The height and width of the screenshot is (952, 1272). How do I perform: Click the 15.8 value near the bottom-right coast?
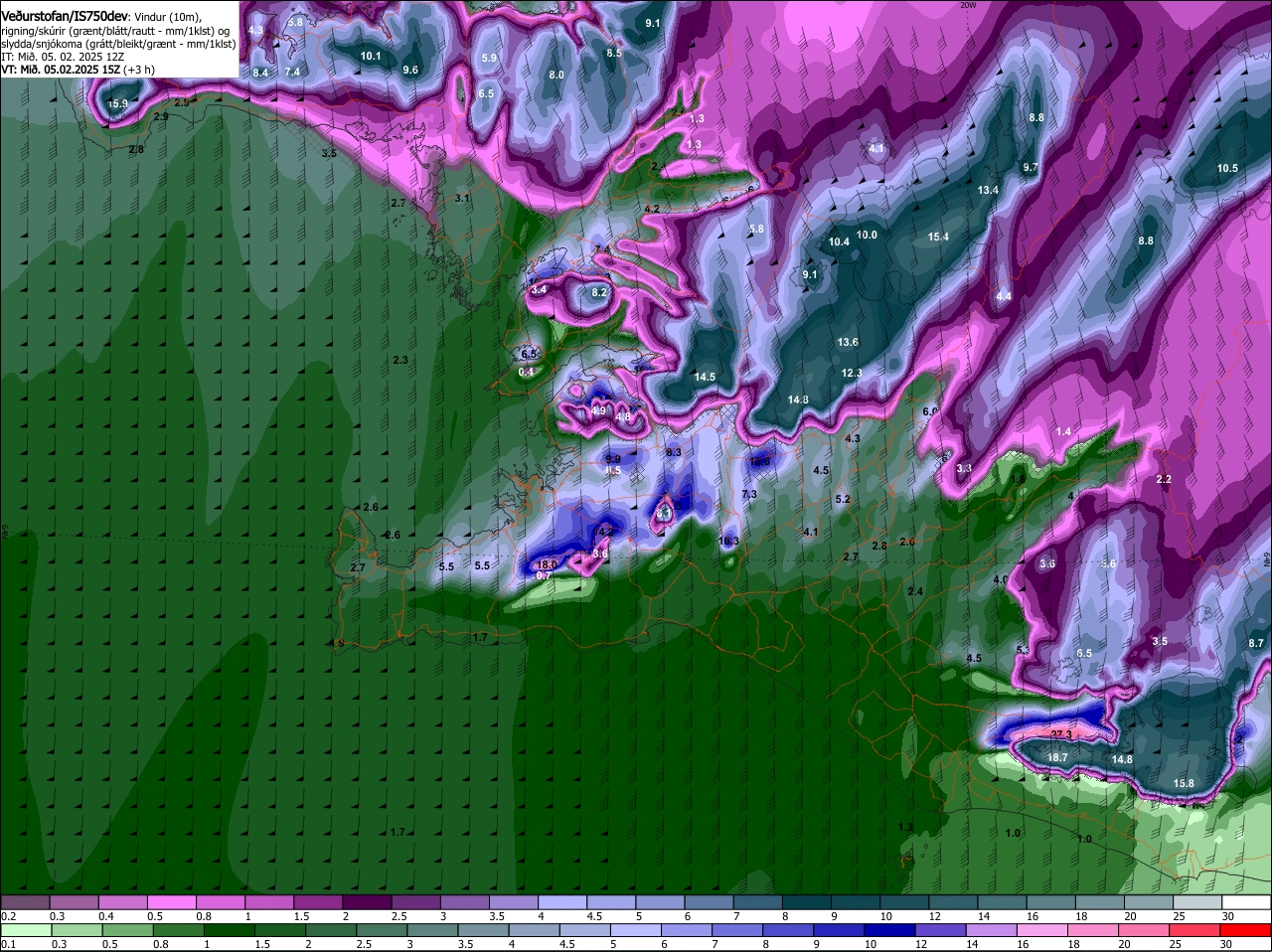1184,783
